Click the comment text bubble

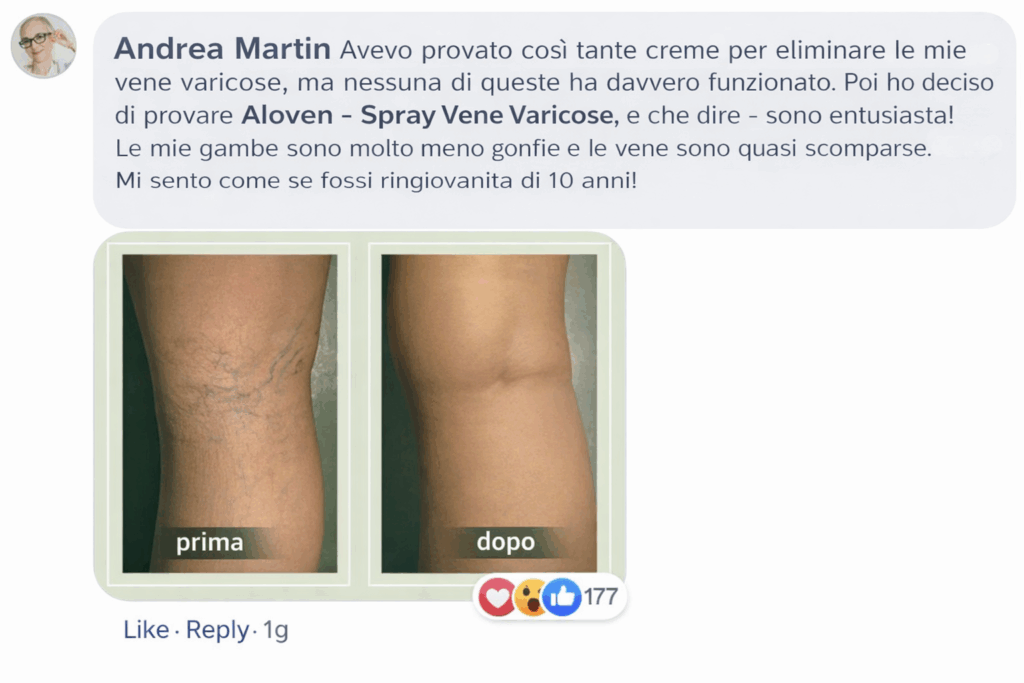[554, 120]
